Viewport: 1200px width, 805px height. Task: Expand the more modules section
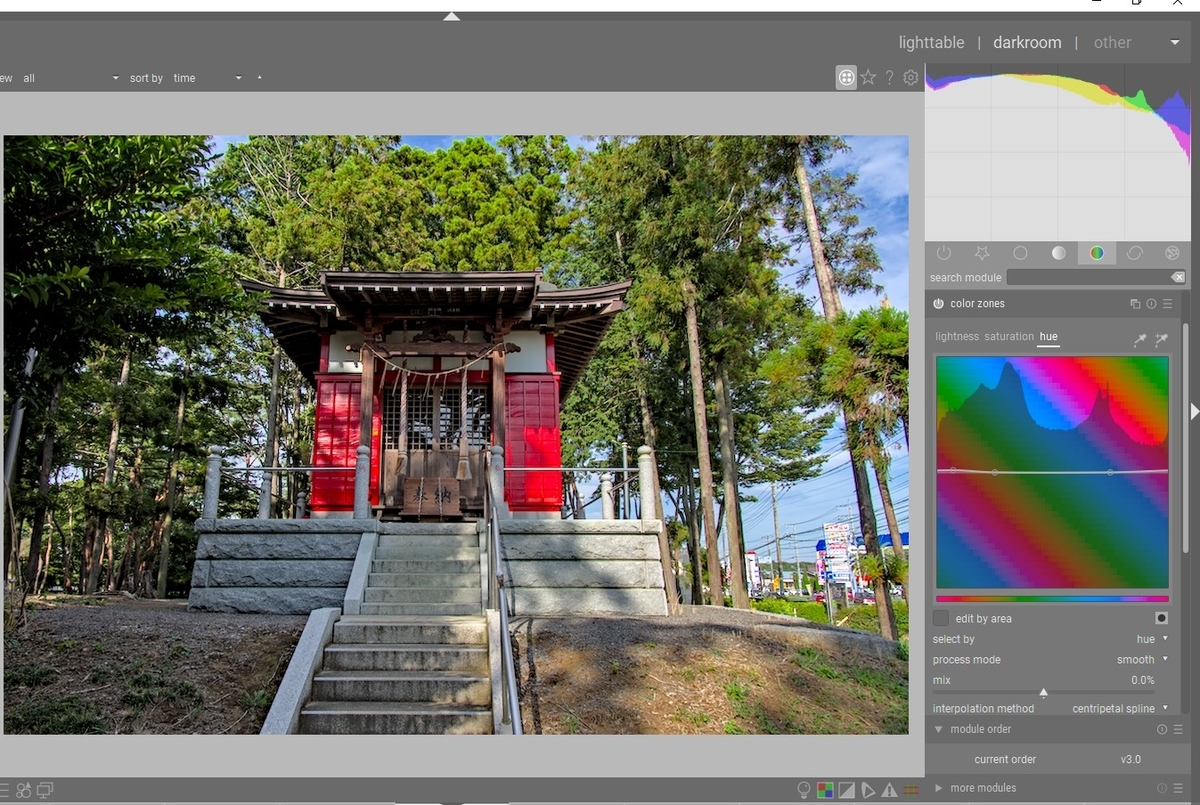pos(938,788)
